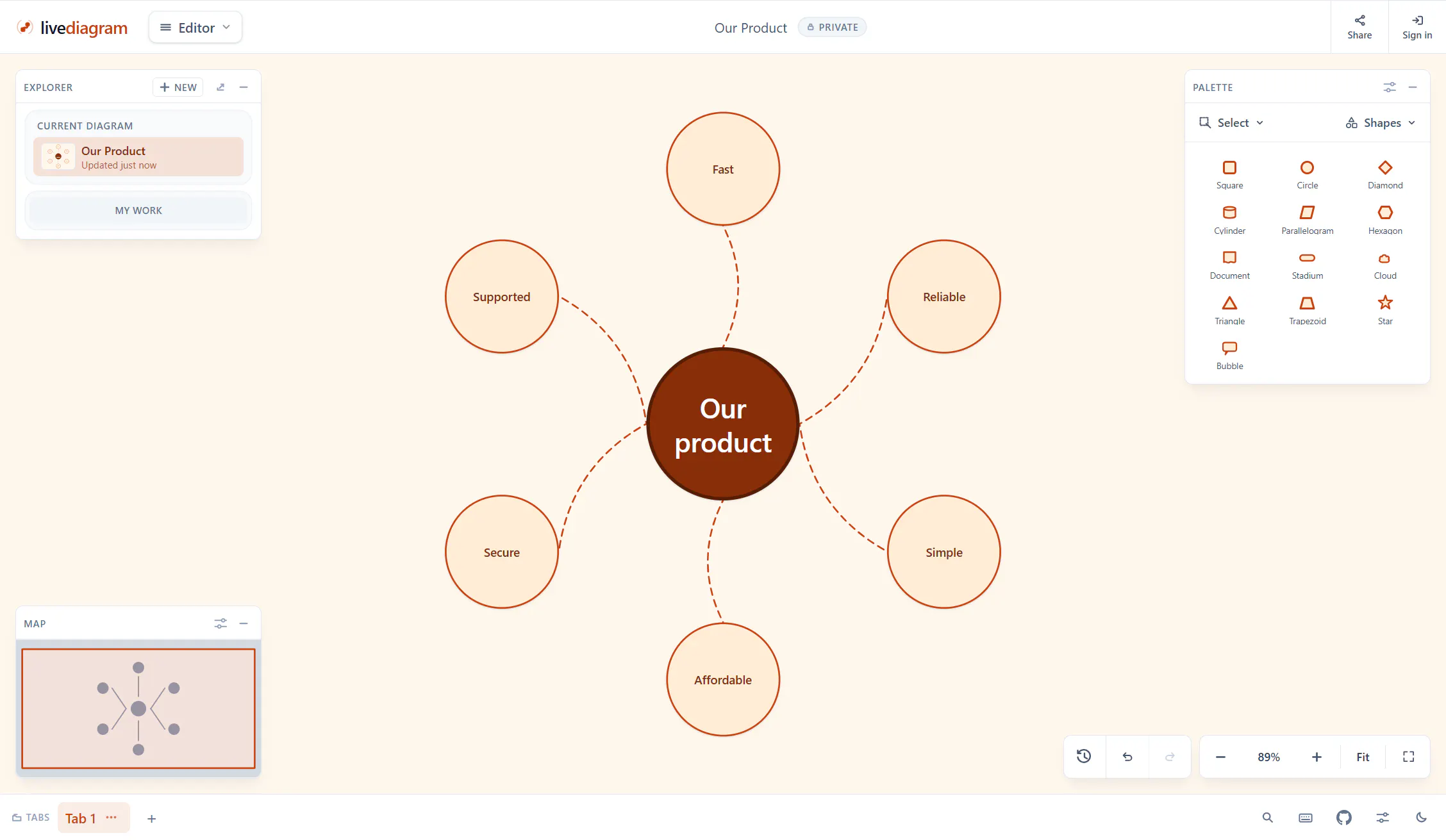The height and width of the screenshot is (840, 1446).
Task: Zoom in with the plus button
Action: 1317,757
